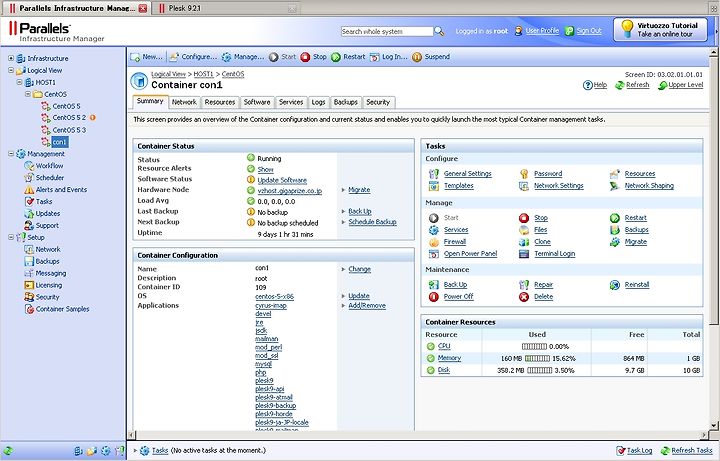Click the Delete red cross icon

click(x=524, y=297)
